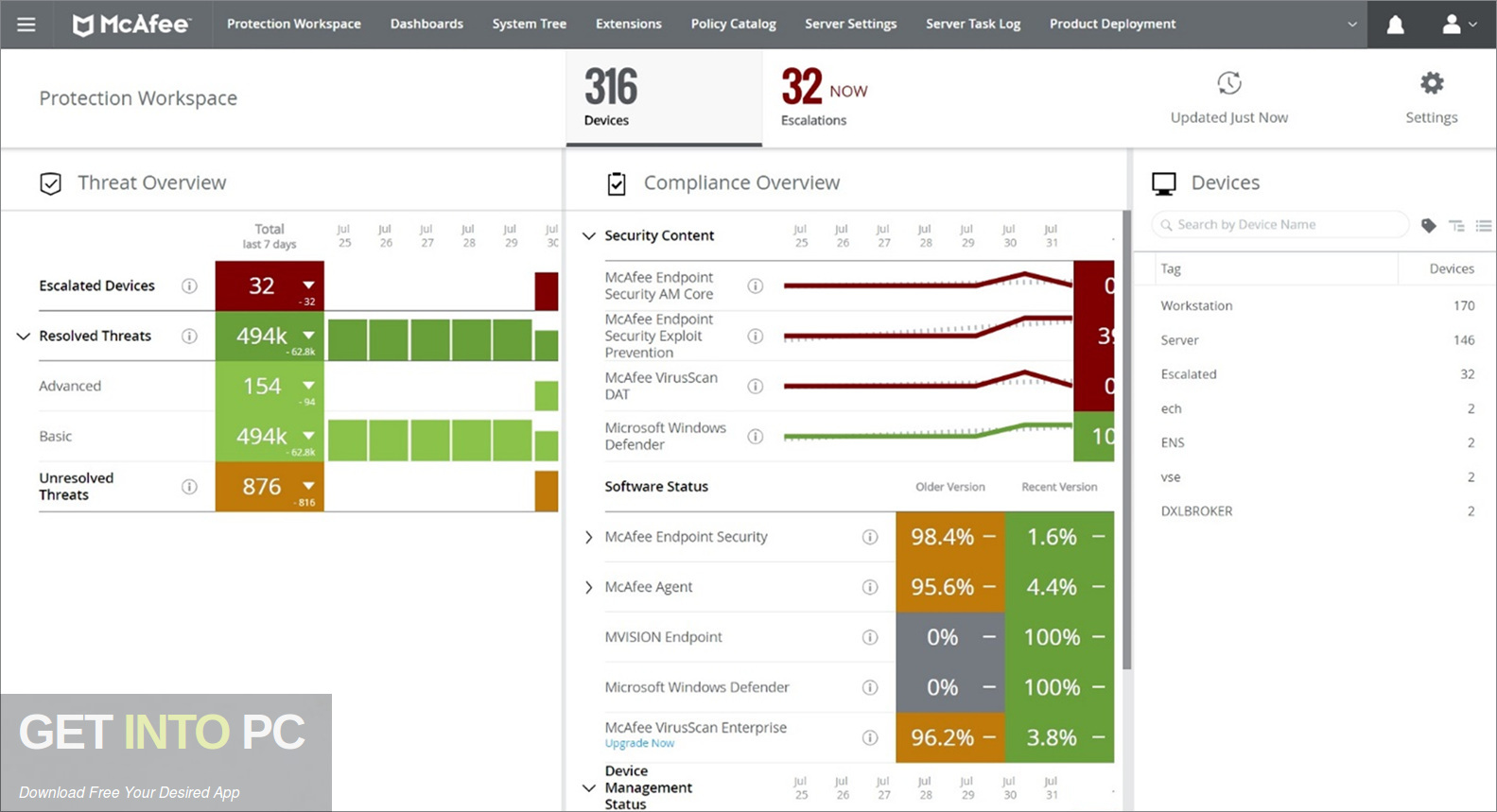Open the Dashboards menu item

click(x=426, y=25)
